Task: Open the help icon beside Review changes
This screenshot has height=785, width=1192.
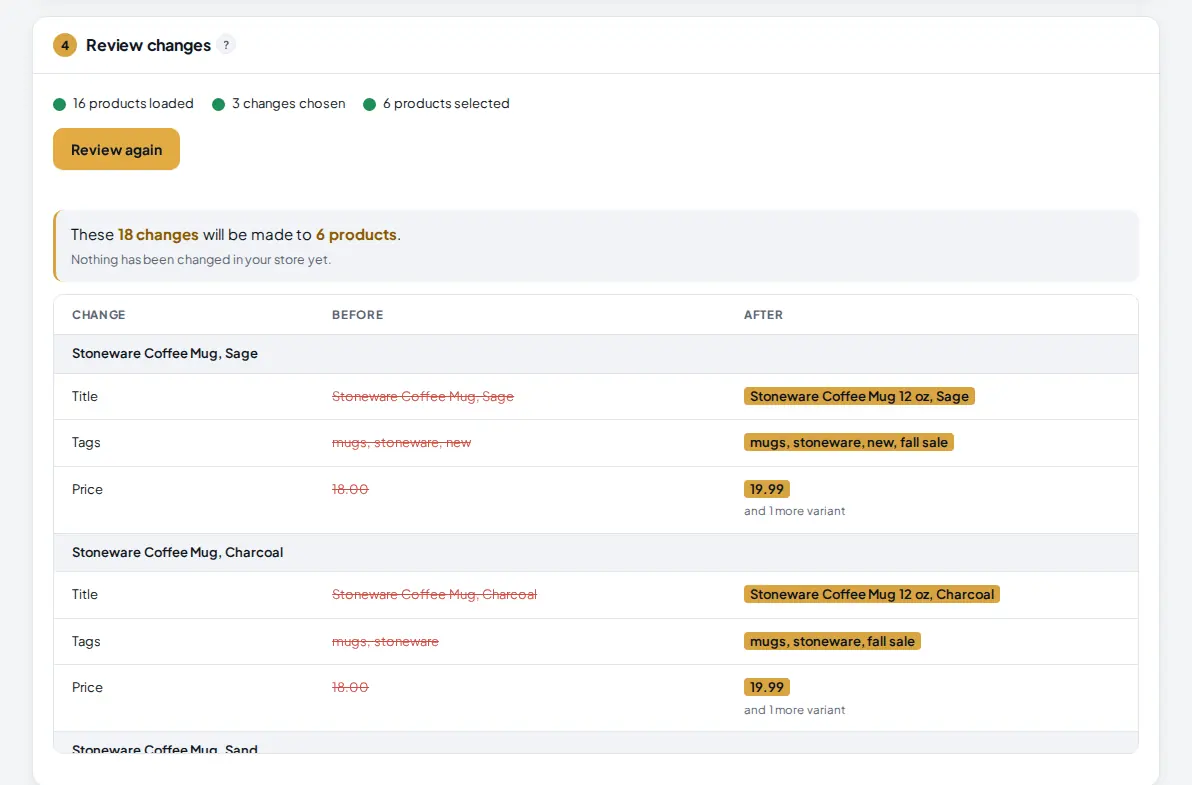Action: tap(226, 45)
